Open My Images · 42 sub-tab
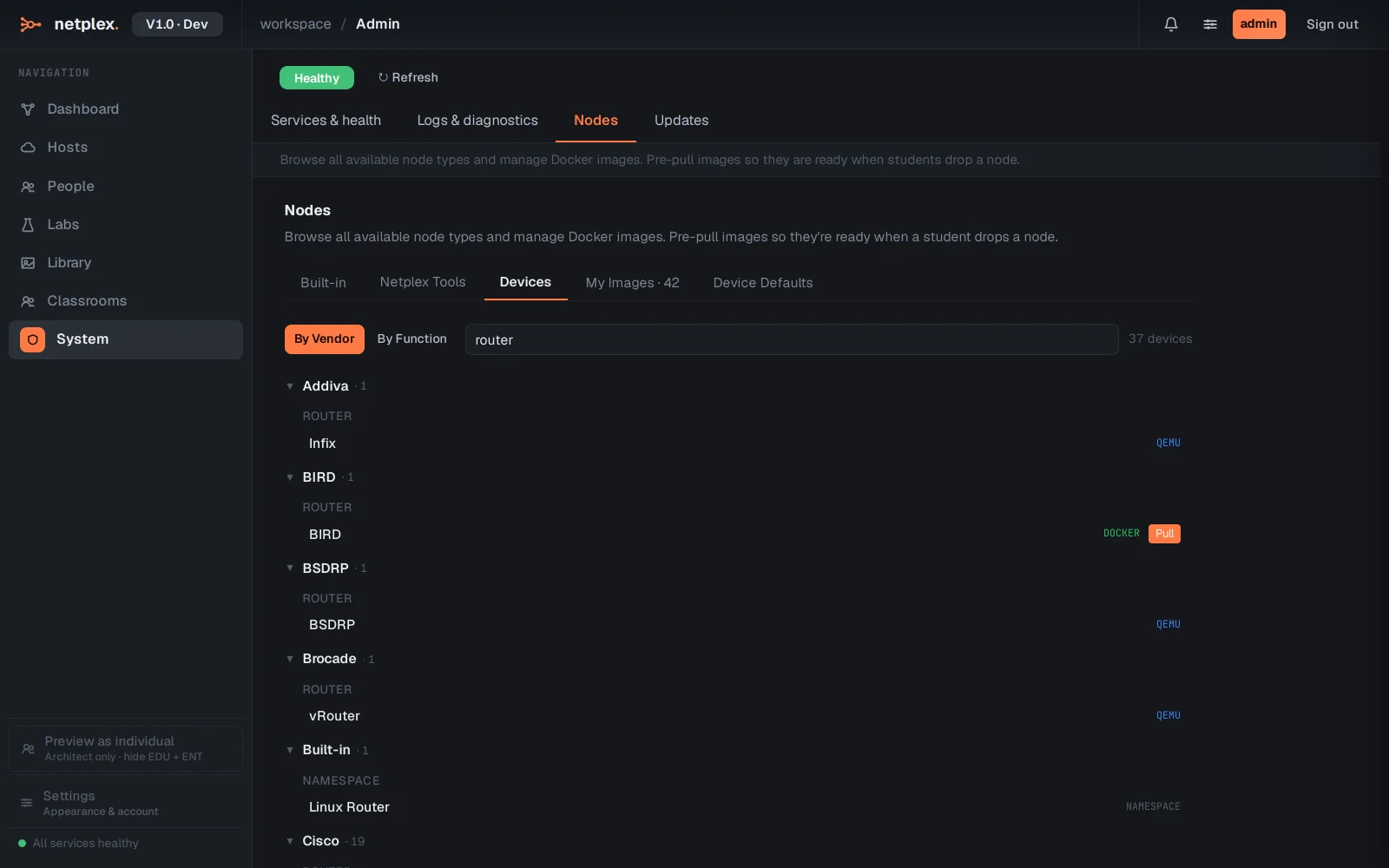Viewport: 1389px width, 868px height. coord(633,283)
